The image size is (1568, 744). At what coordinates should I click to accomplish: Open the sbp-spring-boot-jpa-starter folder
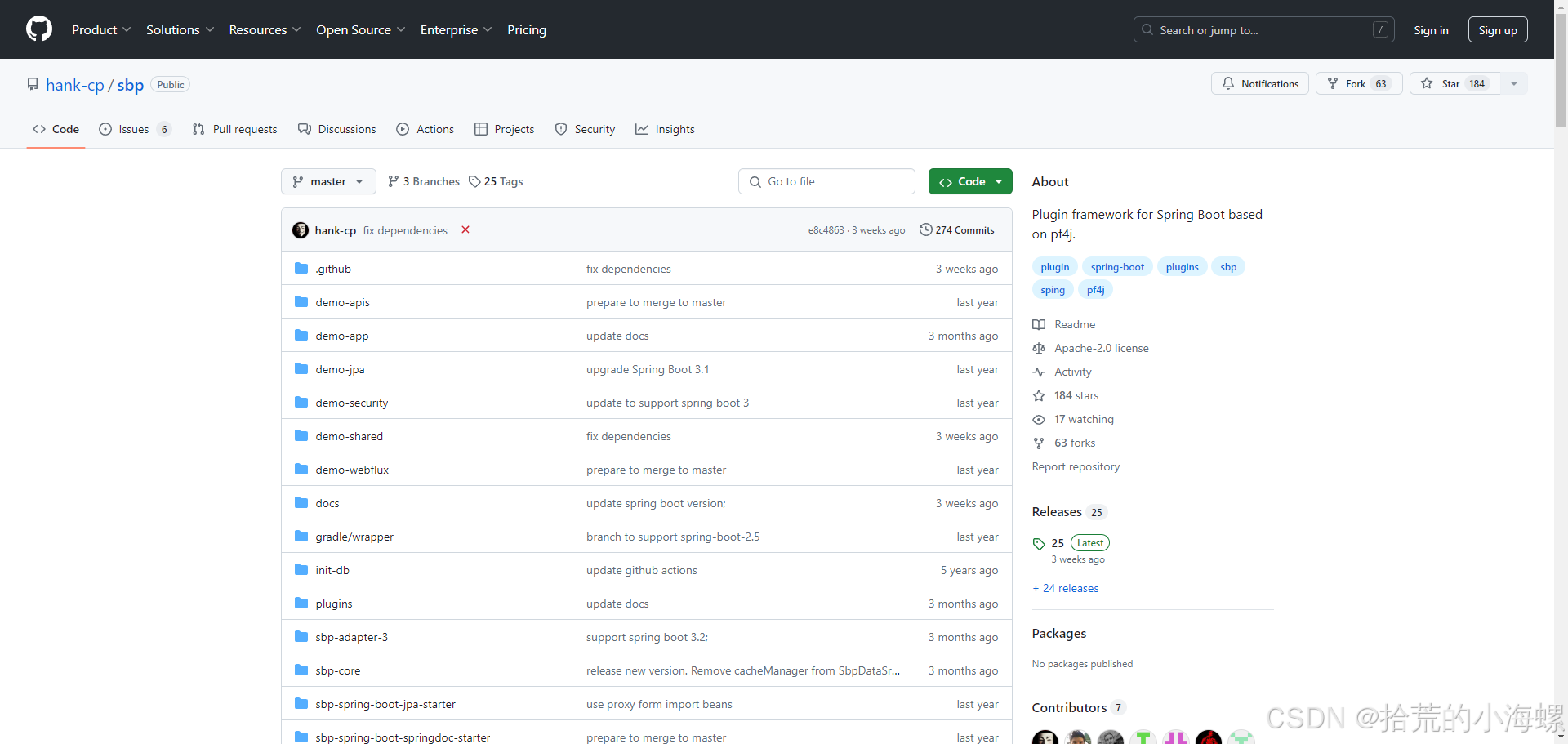[x=385, y=704]
